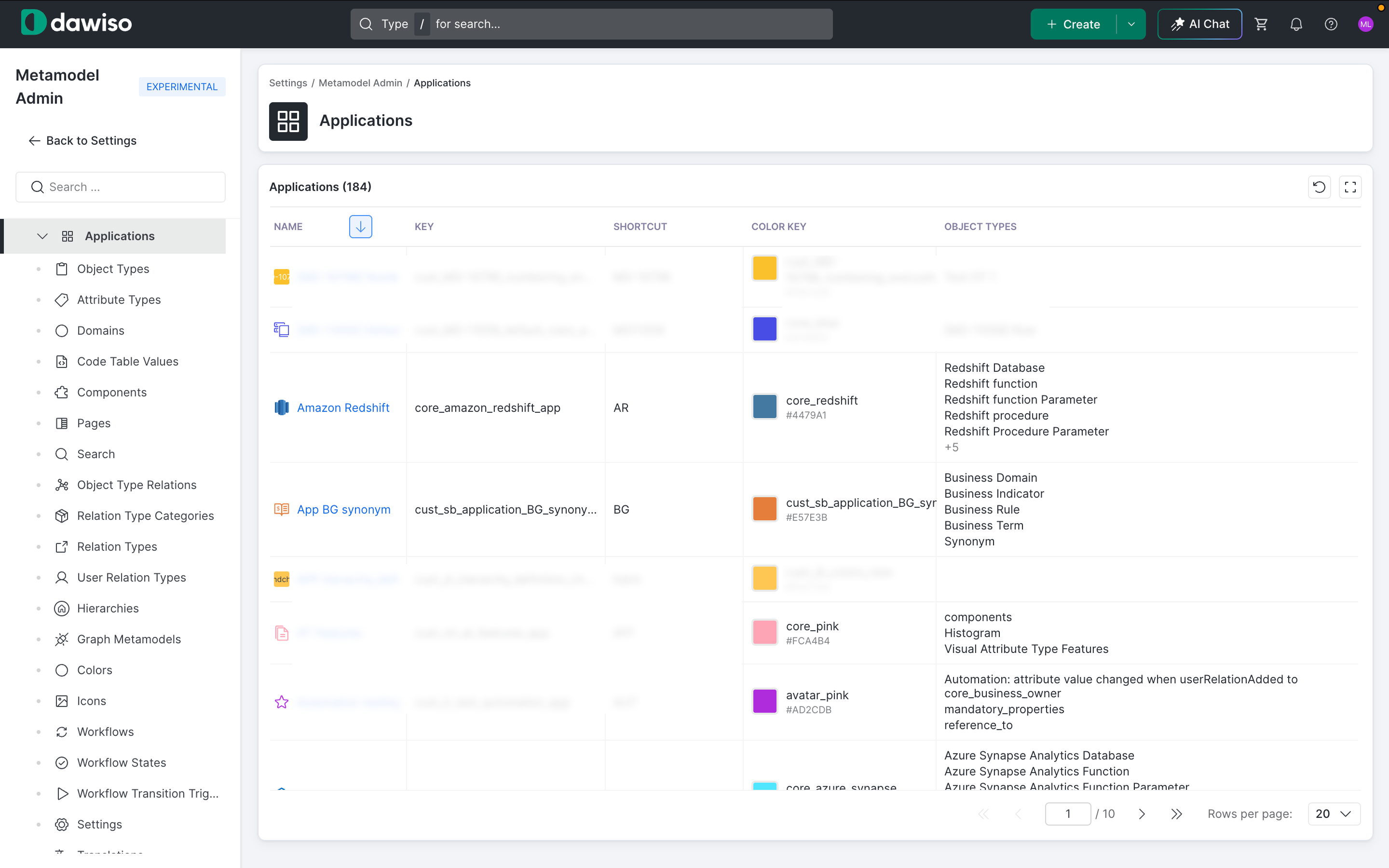Click the Amazon Redshift app icon
Screen dimensions: 1389x868
coord(281,407)
